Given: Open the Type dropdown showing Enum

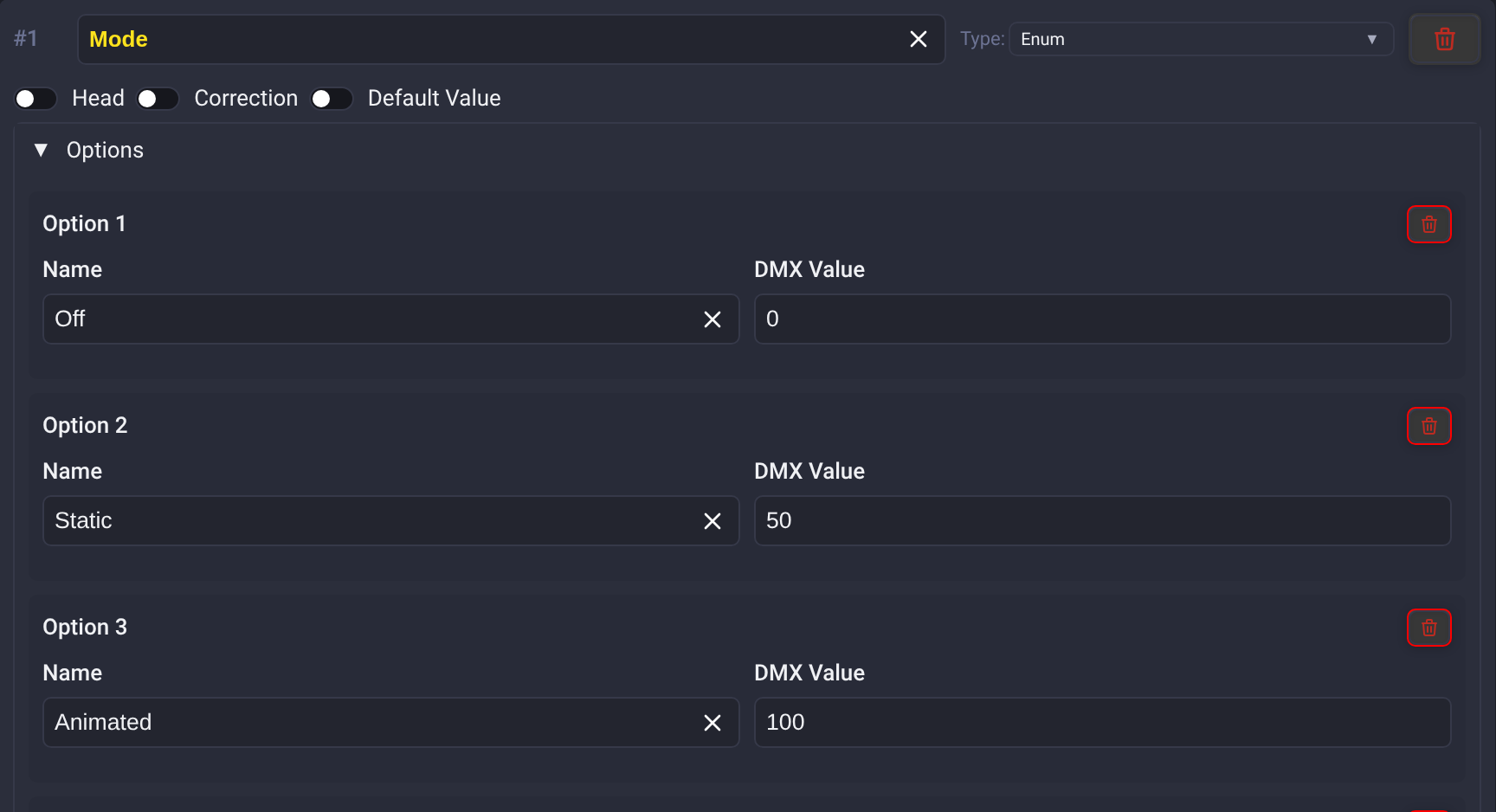Looking at the screenshot, I should pos(1201,39).
